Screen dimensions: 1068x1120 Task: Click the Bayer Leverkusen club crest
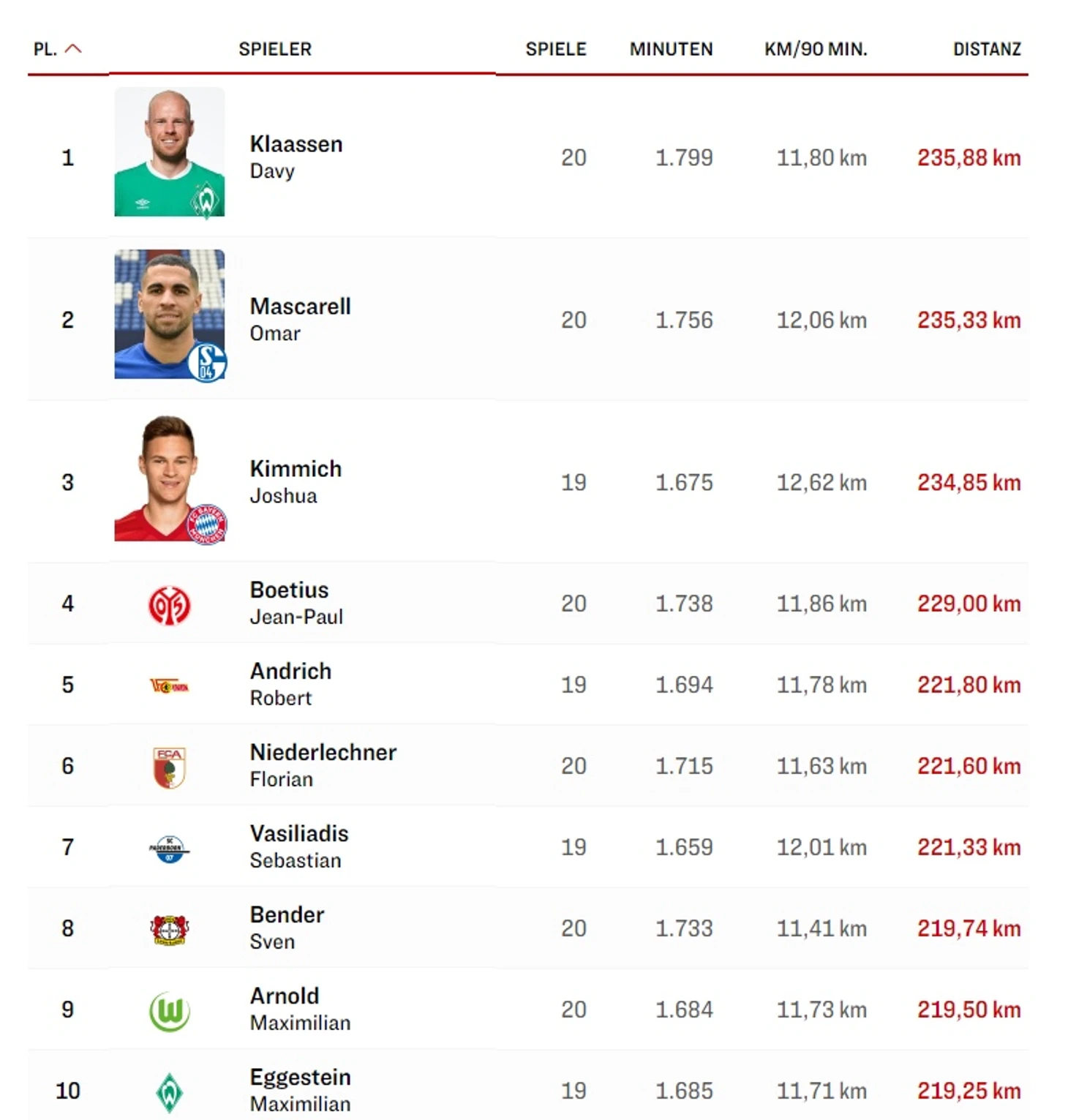(169, 929)
